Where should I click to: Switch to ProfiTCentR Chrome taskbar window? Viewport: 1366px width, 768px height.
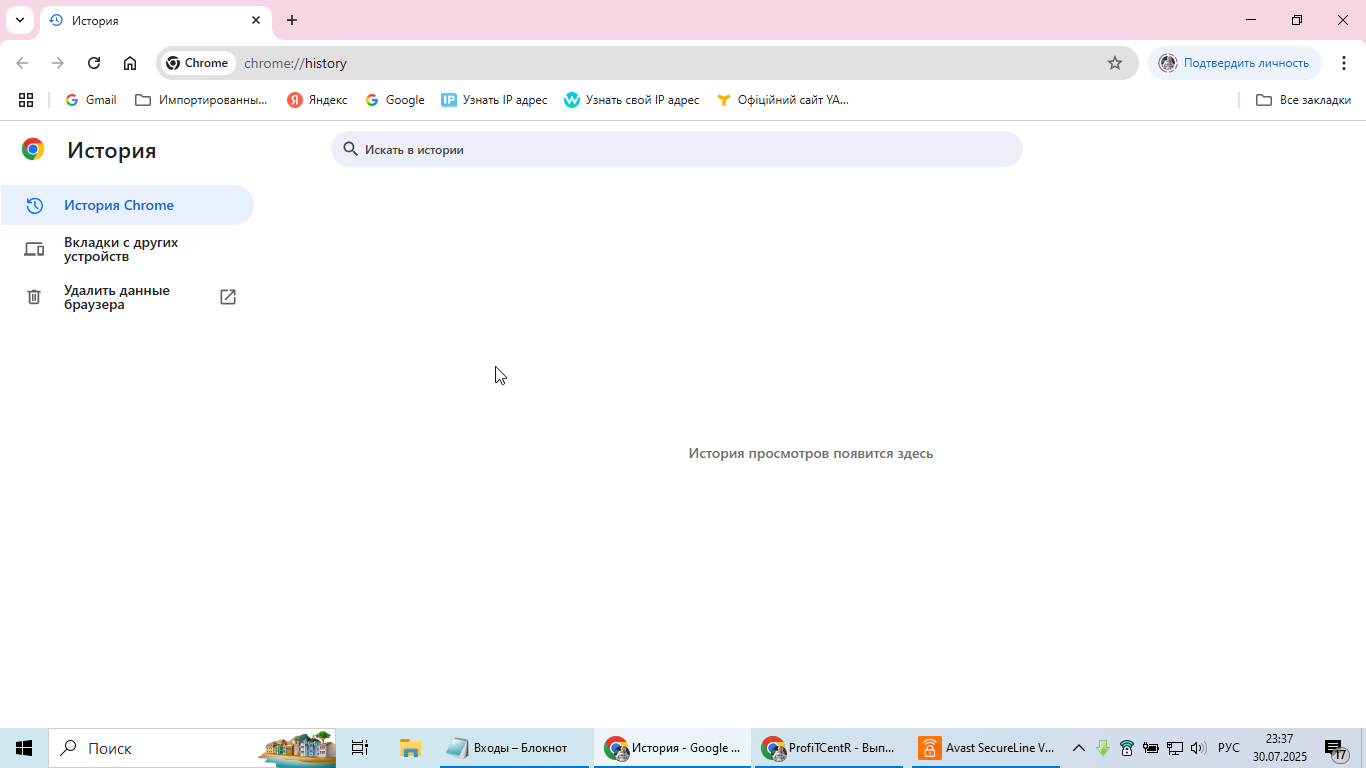tap(829, 748)
